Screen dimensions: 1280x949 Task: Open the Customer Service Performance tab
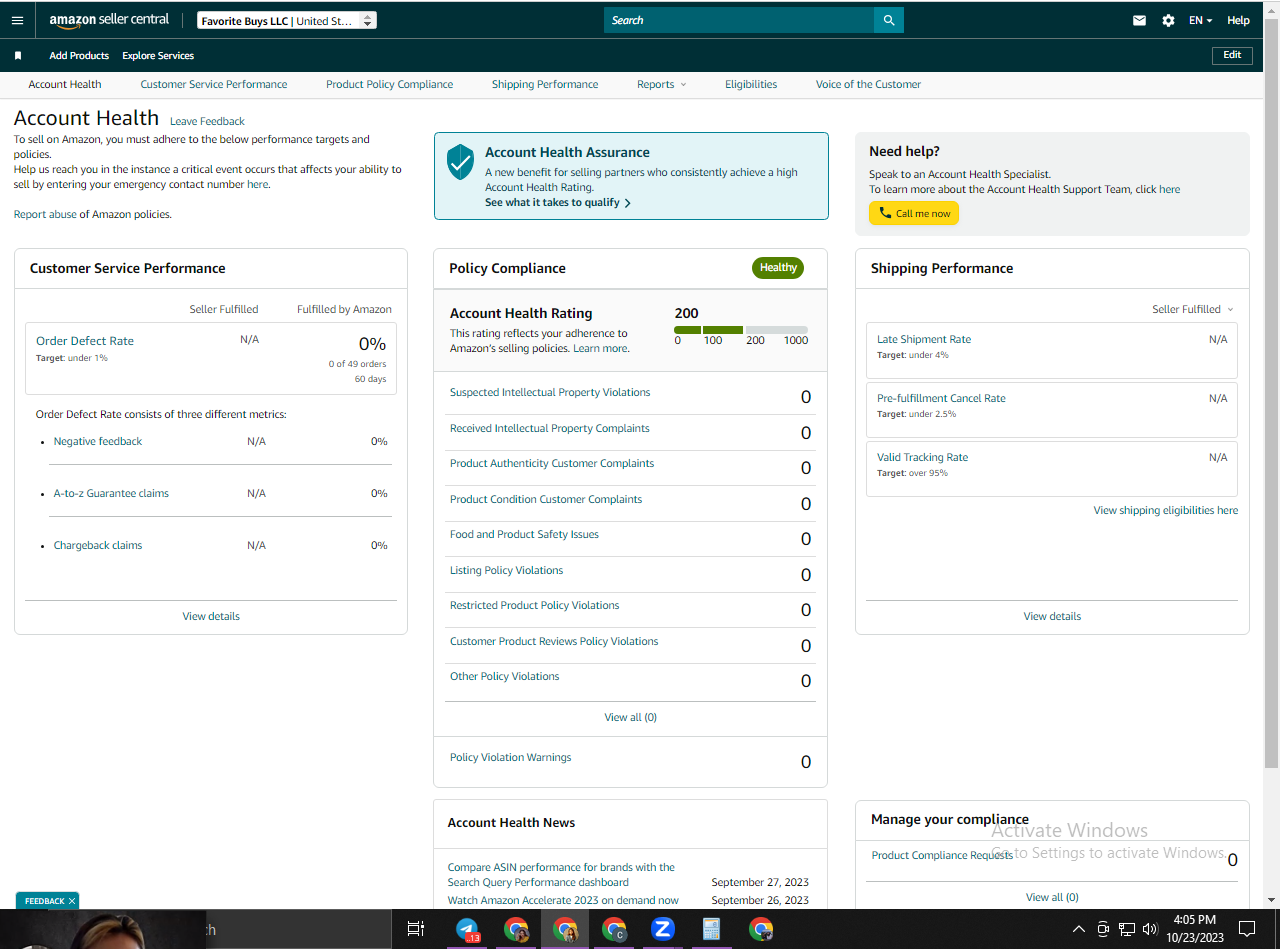214,84
